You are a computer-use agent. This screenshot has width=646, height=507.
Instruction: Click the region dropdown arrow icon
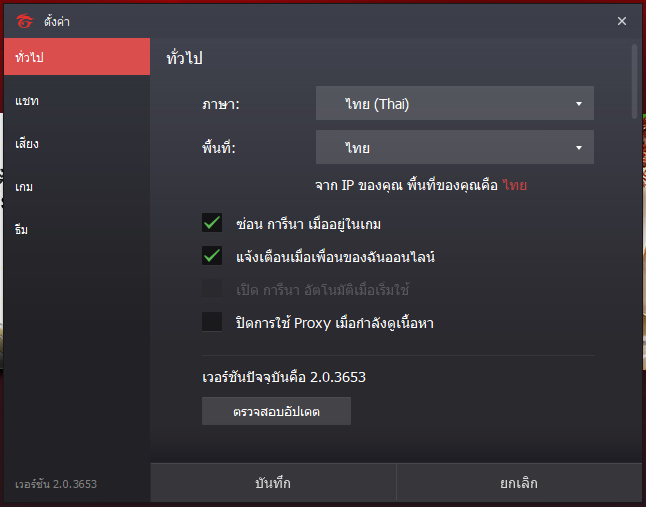pos(579,148)
